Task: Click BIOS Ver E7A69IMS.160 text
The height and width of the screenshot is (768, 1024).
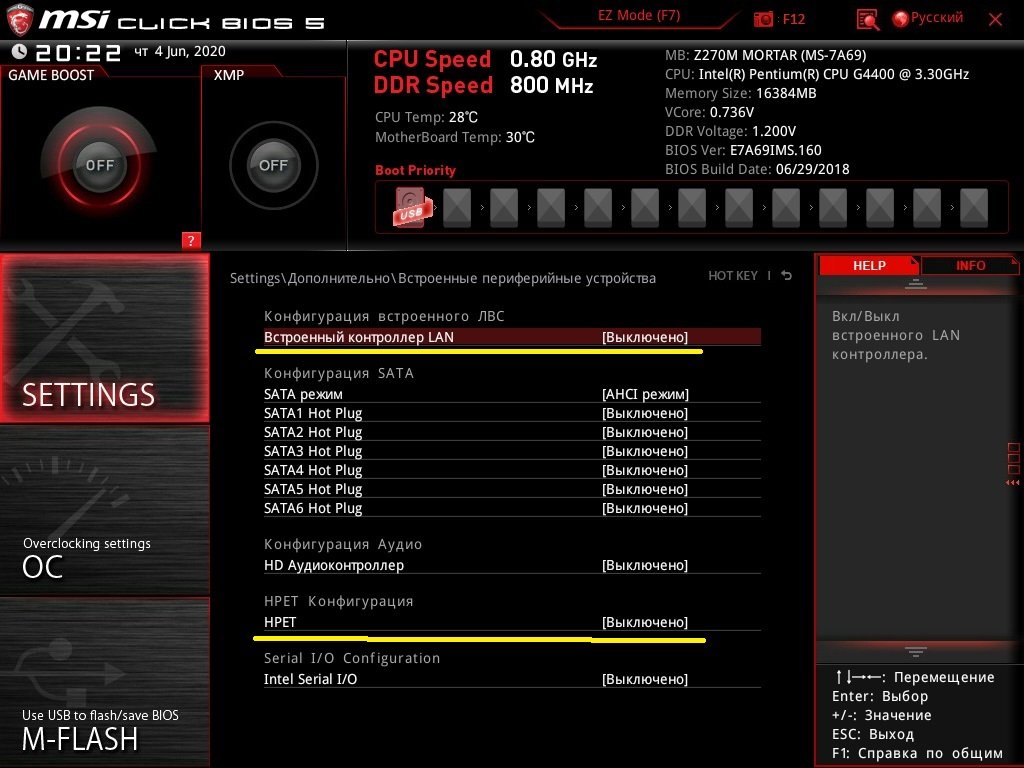Action: point(743,150)
